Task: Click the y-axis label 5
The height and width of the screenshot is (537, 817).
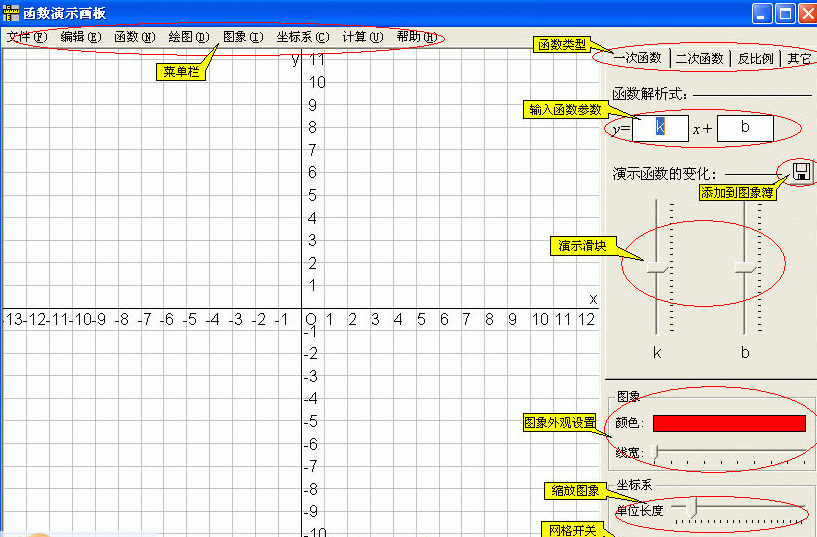Action: point(312,195)
